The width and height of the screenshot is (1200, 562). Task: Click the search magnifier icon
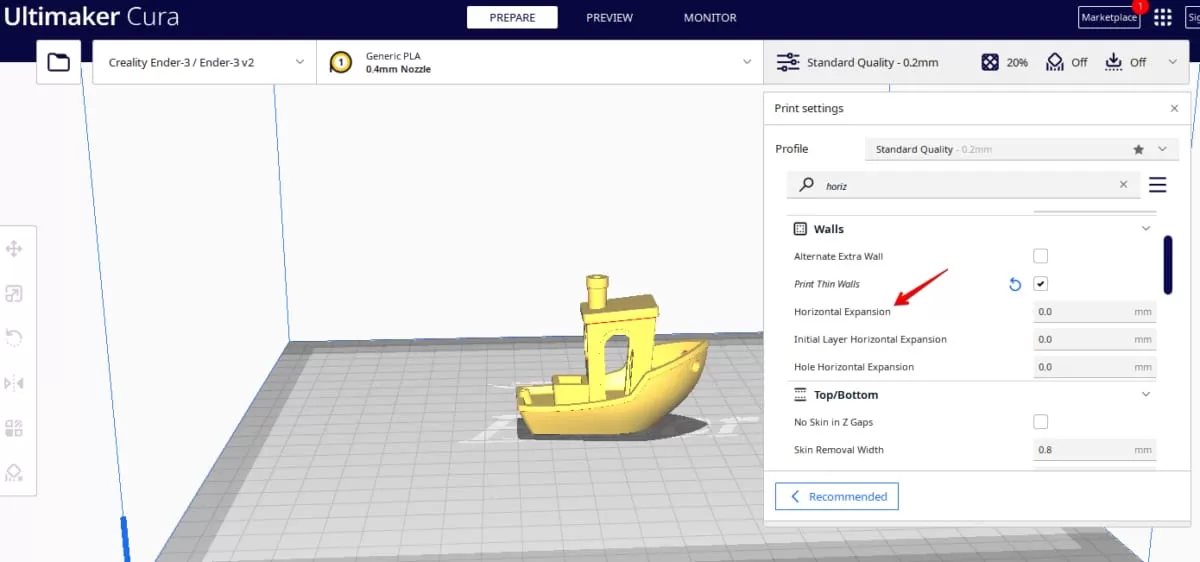(x=806, y=184)
